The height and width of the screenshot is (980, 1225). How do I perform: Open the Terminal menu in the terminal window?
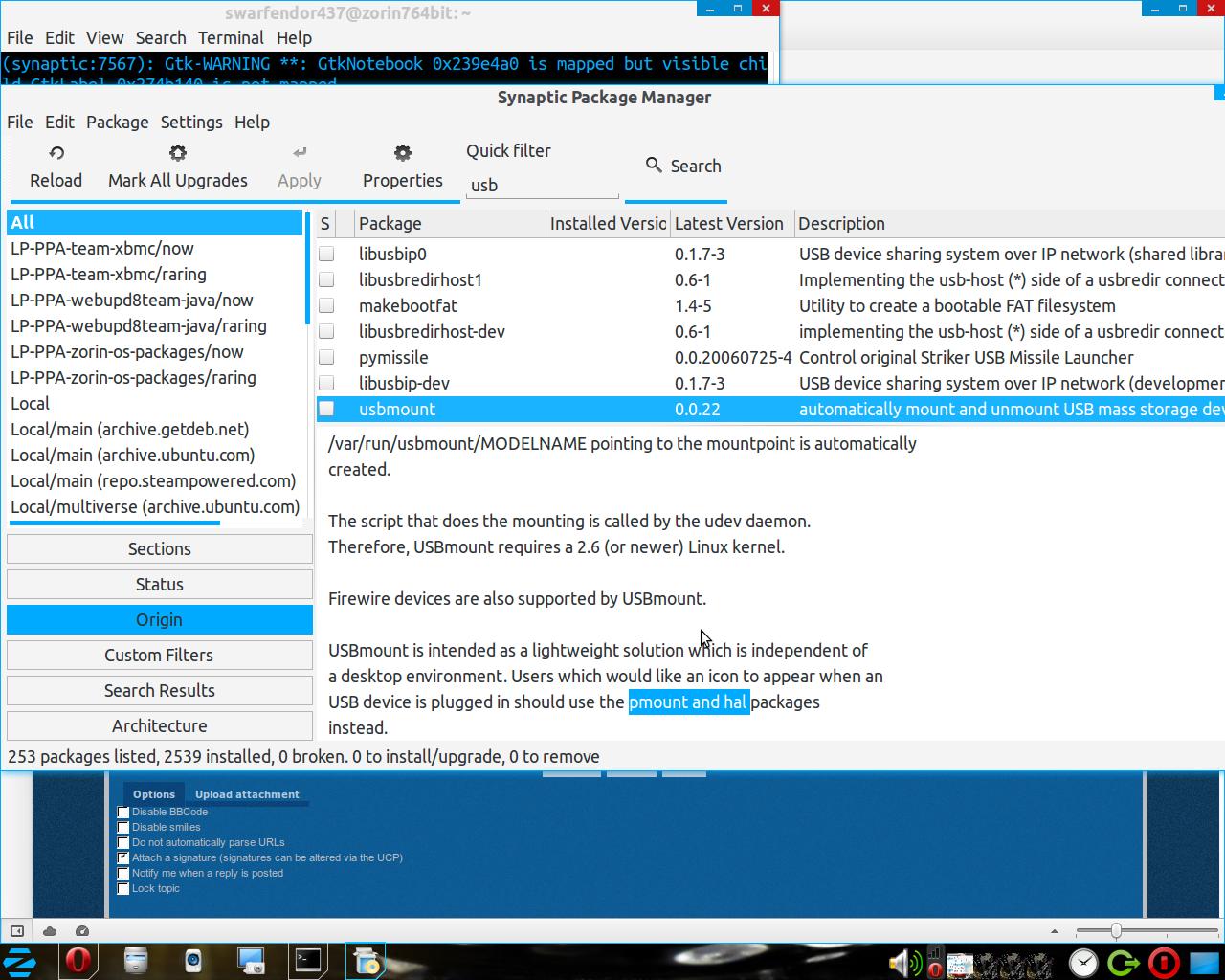(x=231, y=38)
